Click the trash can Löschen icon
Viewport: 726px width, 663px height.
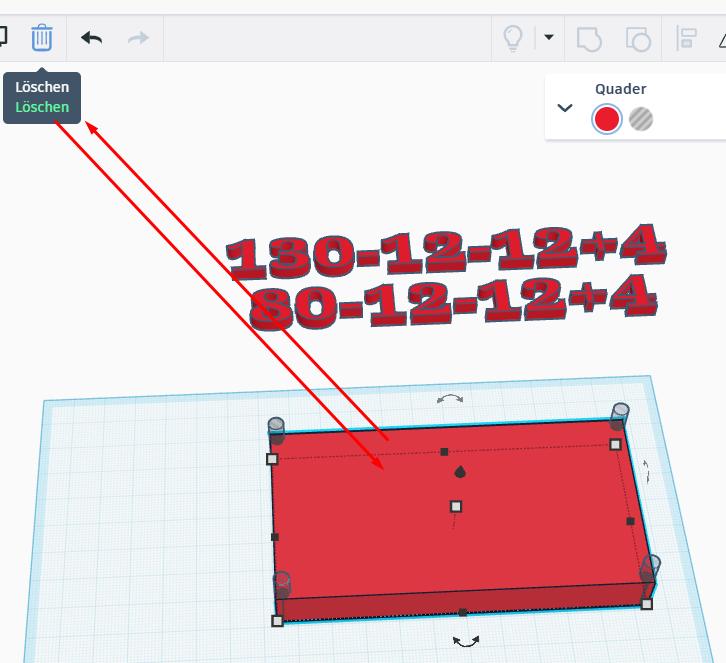click(42, 38)
